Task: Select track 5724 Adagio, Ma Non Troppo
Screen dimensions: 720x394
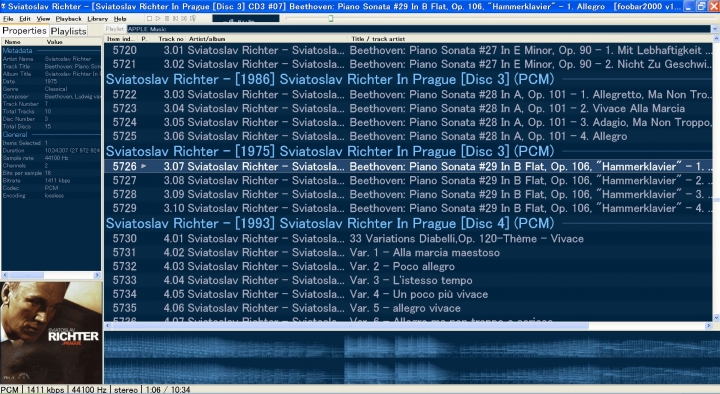Action: pyautogui.click(x=408, y=122)
